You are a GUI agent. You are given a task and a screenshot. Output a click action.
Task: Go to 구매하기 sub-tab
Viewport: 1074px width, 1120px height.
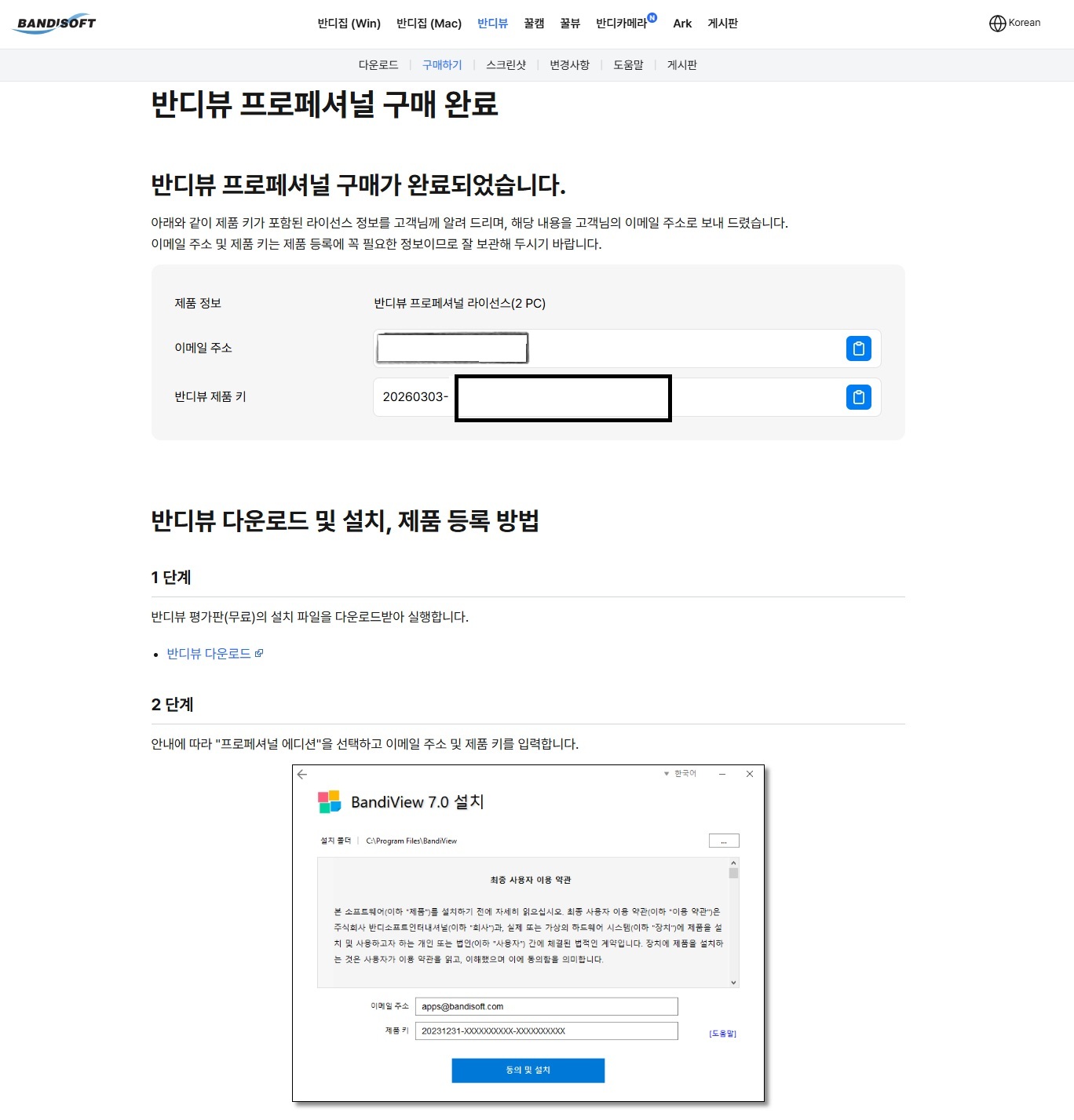(x=442, y=65)
